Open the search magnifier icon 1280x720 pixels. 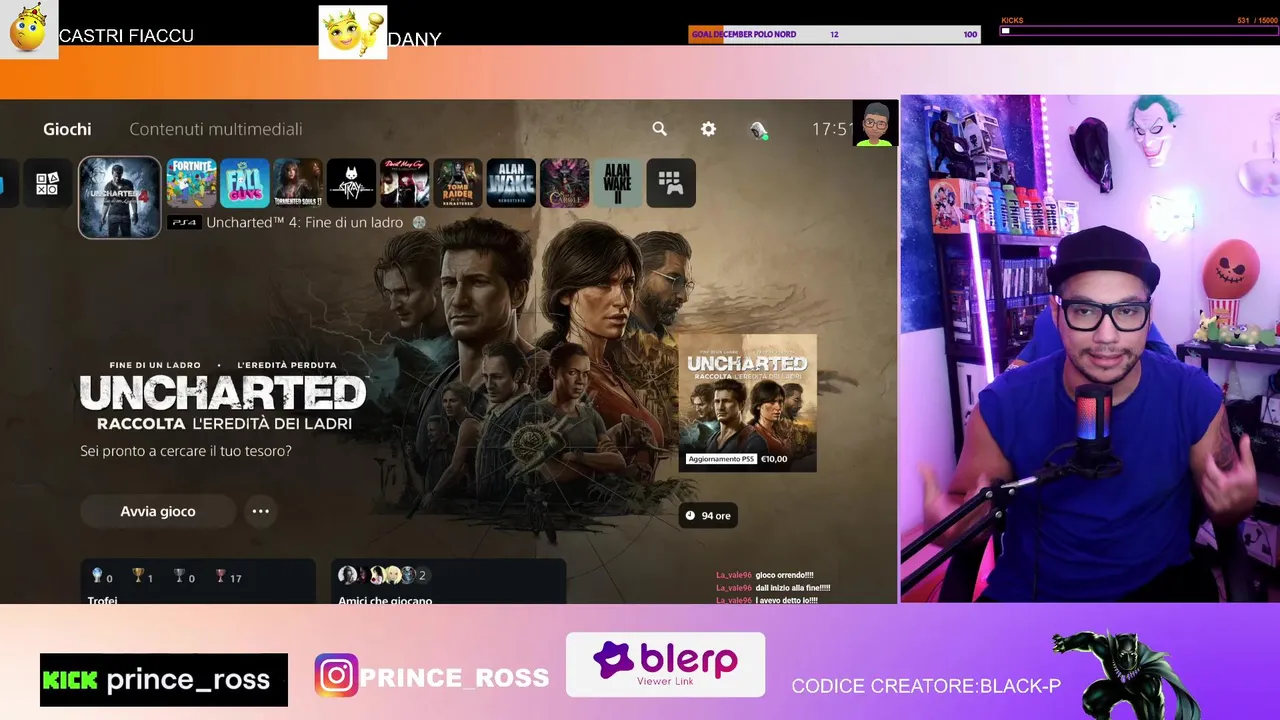(659, 129)
